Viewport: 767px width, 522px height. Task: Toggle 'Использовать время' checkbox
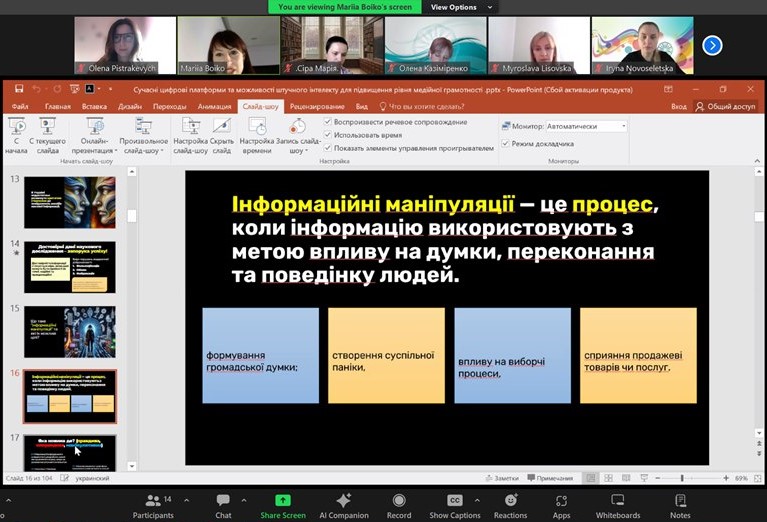pyautogui.click(x=328, y=134)
